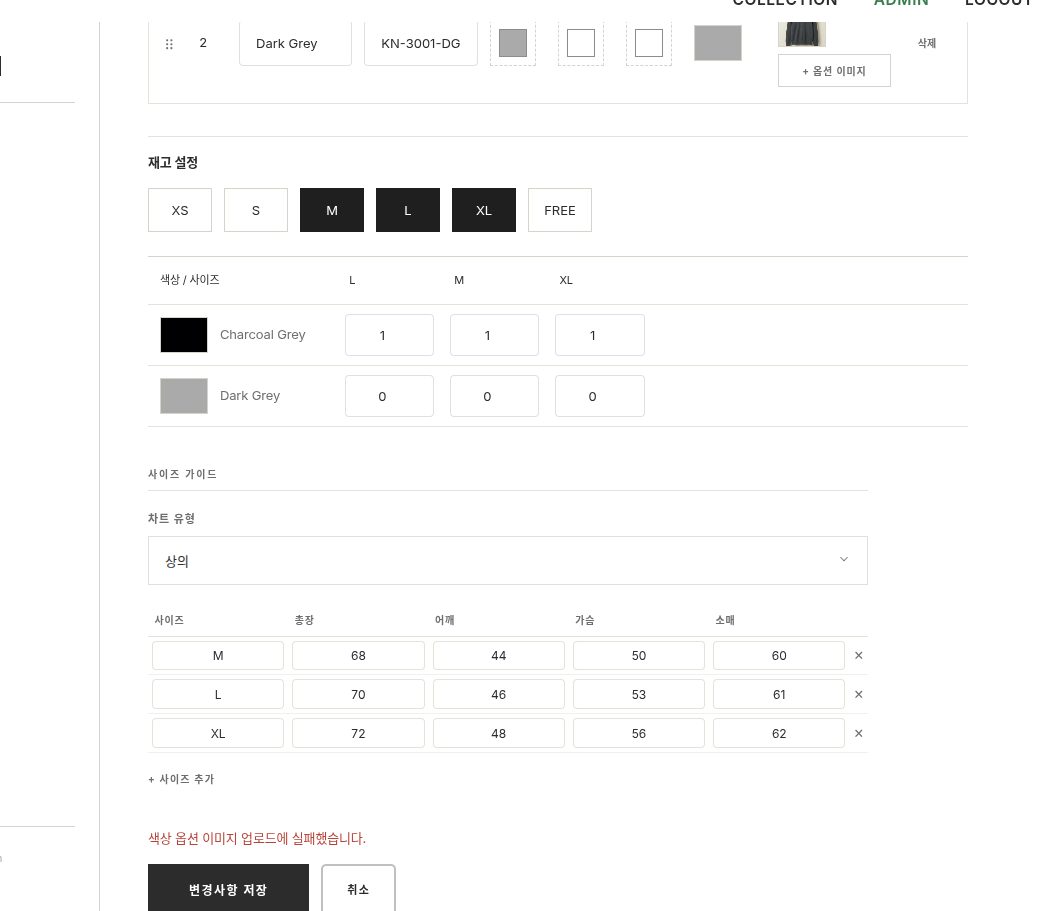Open the large grey color preview

(717, 43)
